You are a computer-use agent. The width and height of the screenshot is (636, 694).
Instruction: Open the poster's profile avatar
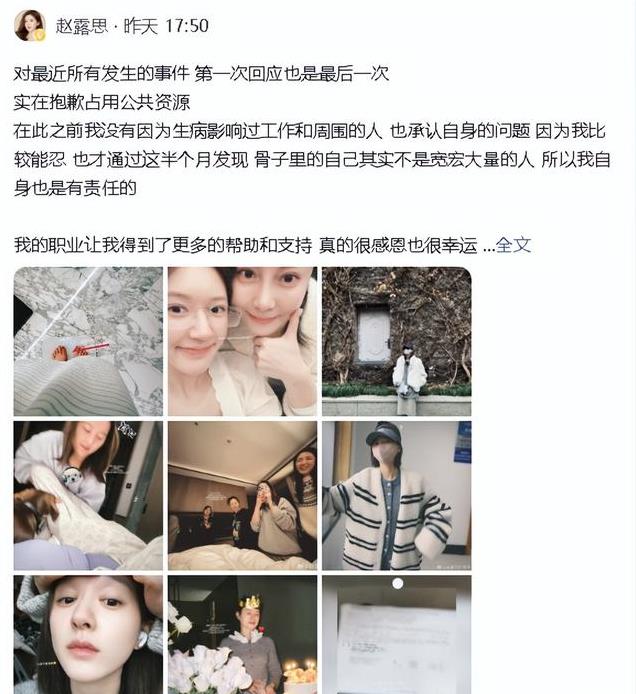click(30, 26)
